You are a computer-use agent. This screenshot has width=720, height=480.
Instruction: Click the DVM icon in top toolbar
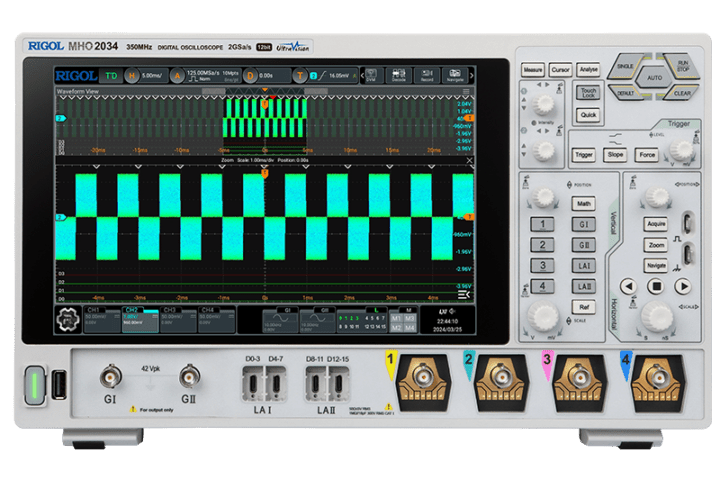pyautogui.click(x=371, y=75)
